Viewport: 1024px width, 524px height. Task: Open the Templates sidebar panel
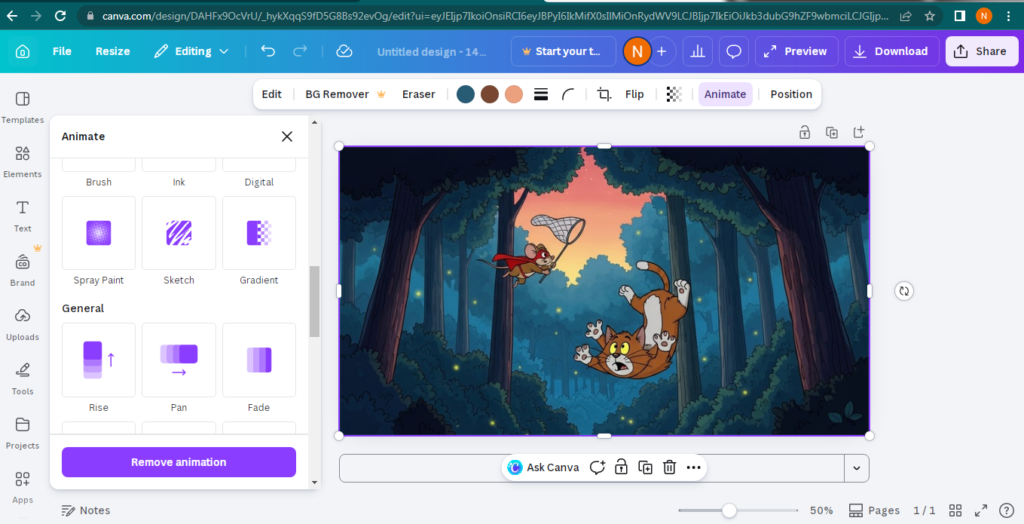coord(22,106)
